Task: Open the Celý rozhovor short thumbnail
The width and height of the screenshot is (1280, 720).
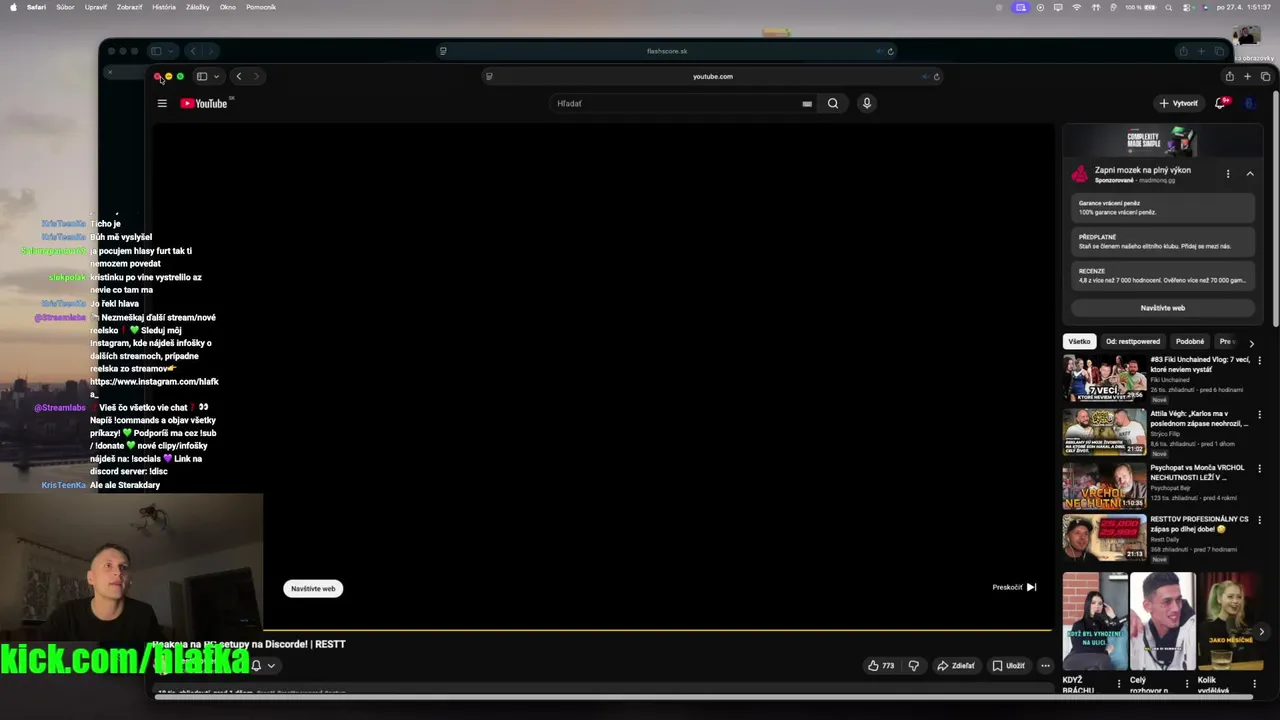Action: coord(1162,621)
